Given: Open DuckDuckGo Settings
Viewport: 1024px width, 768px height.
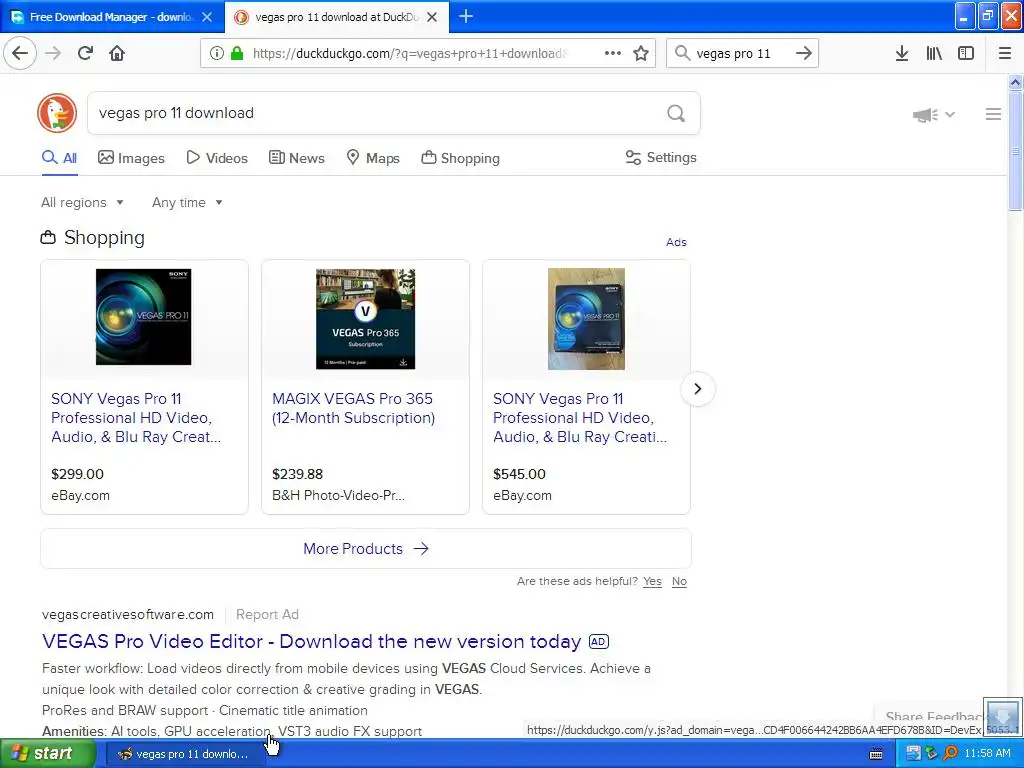Looking at the screenshot, I should [661, 157].
